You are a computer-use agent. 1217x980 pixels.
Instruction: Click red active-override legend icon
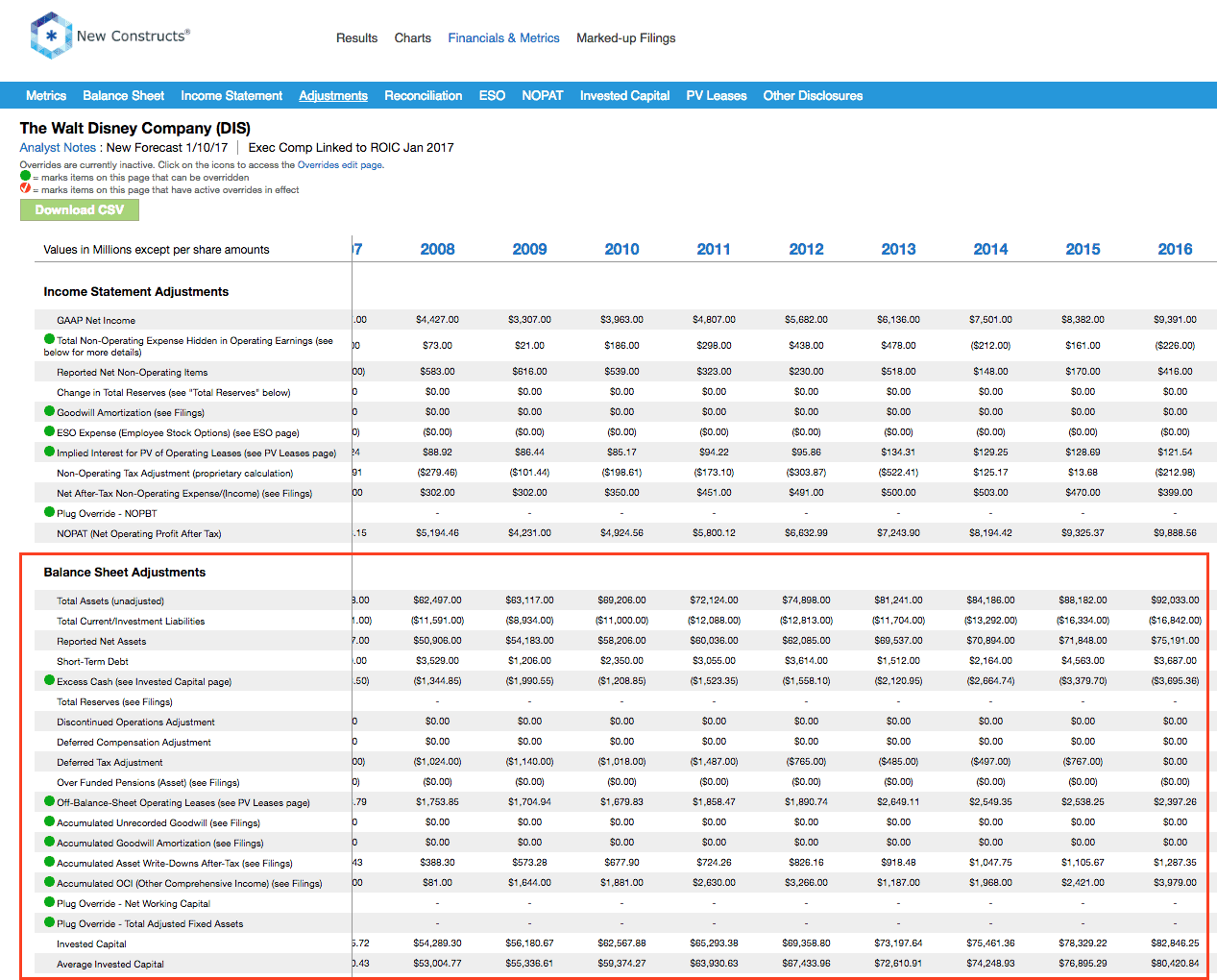pyautogui.click(x=25, y=188)
